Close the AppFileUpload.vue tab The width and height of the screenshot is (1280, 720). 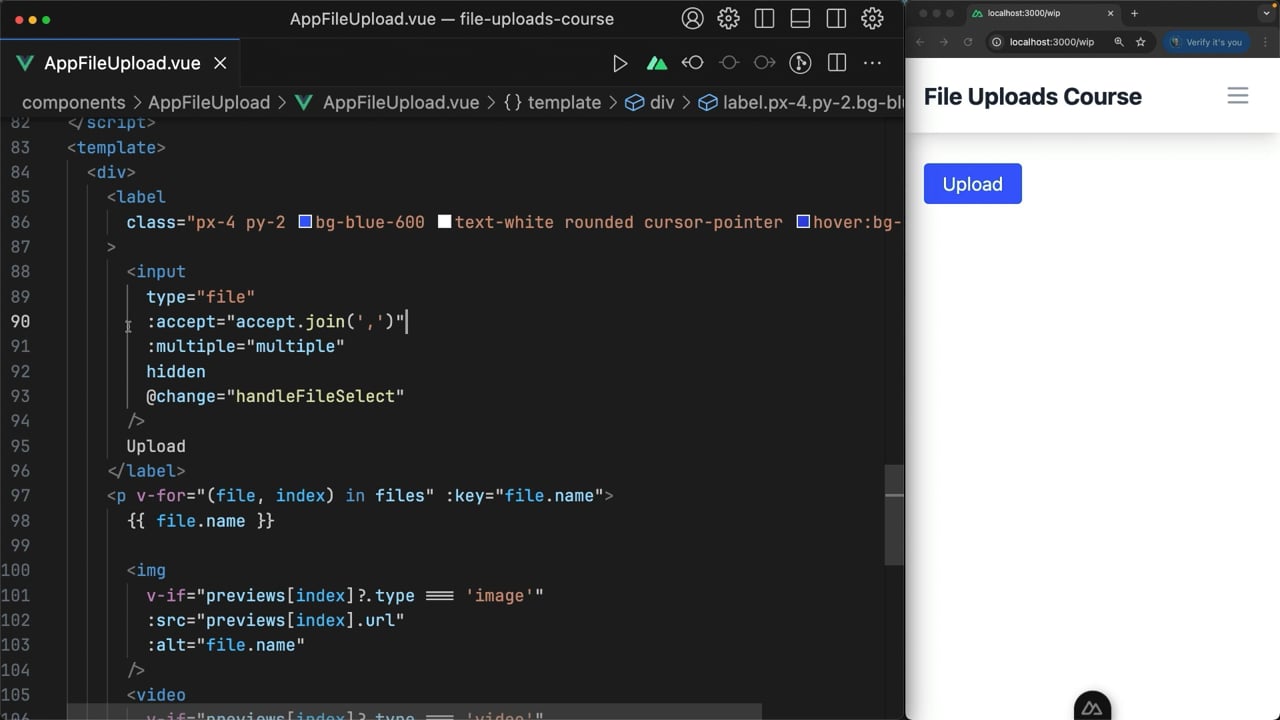pyautogui.click(x=220, y=63)
